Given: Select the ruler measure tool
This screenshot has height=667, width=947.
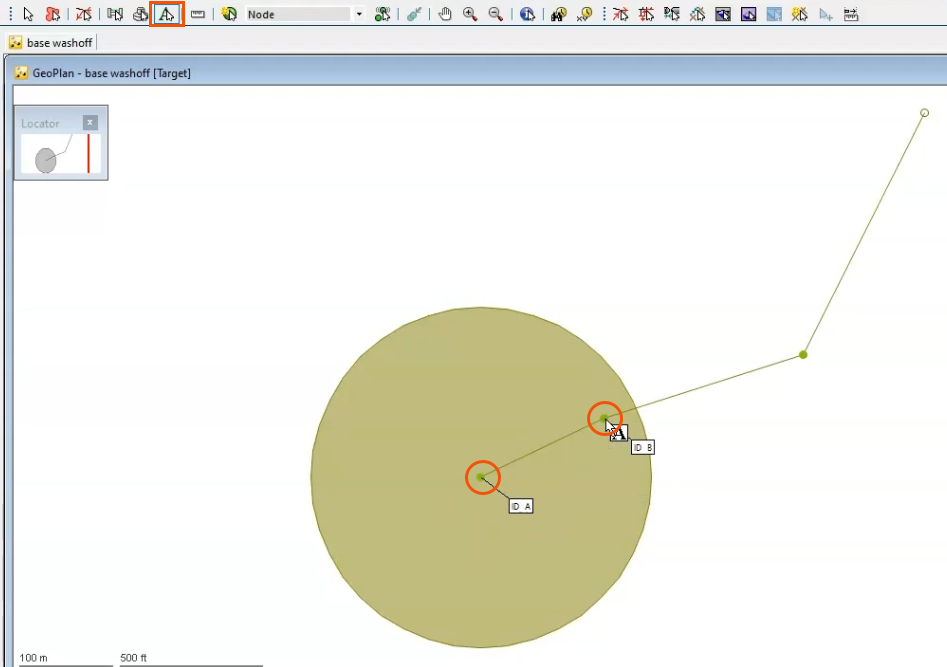Looking at the screenshot, I should 198,15.
